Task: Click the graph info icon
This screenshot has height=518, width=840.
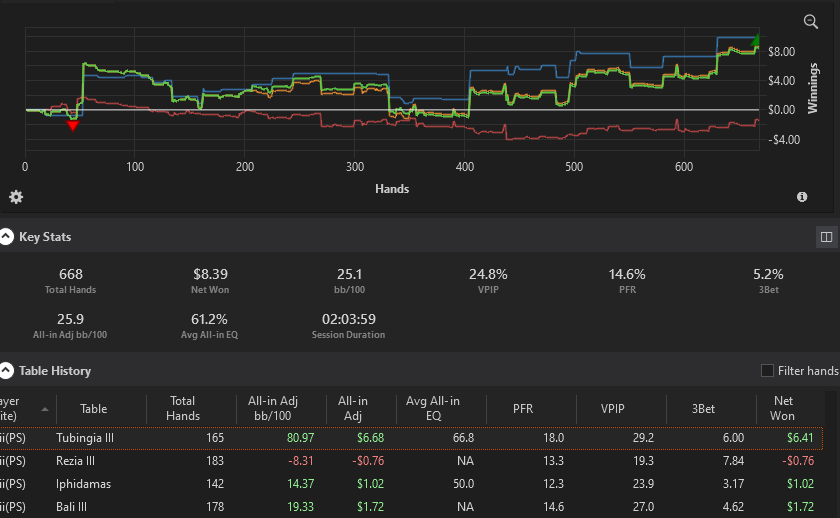Action: [801, 197]
